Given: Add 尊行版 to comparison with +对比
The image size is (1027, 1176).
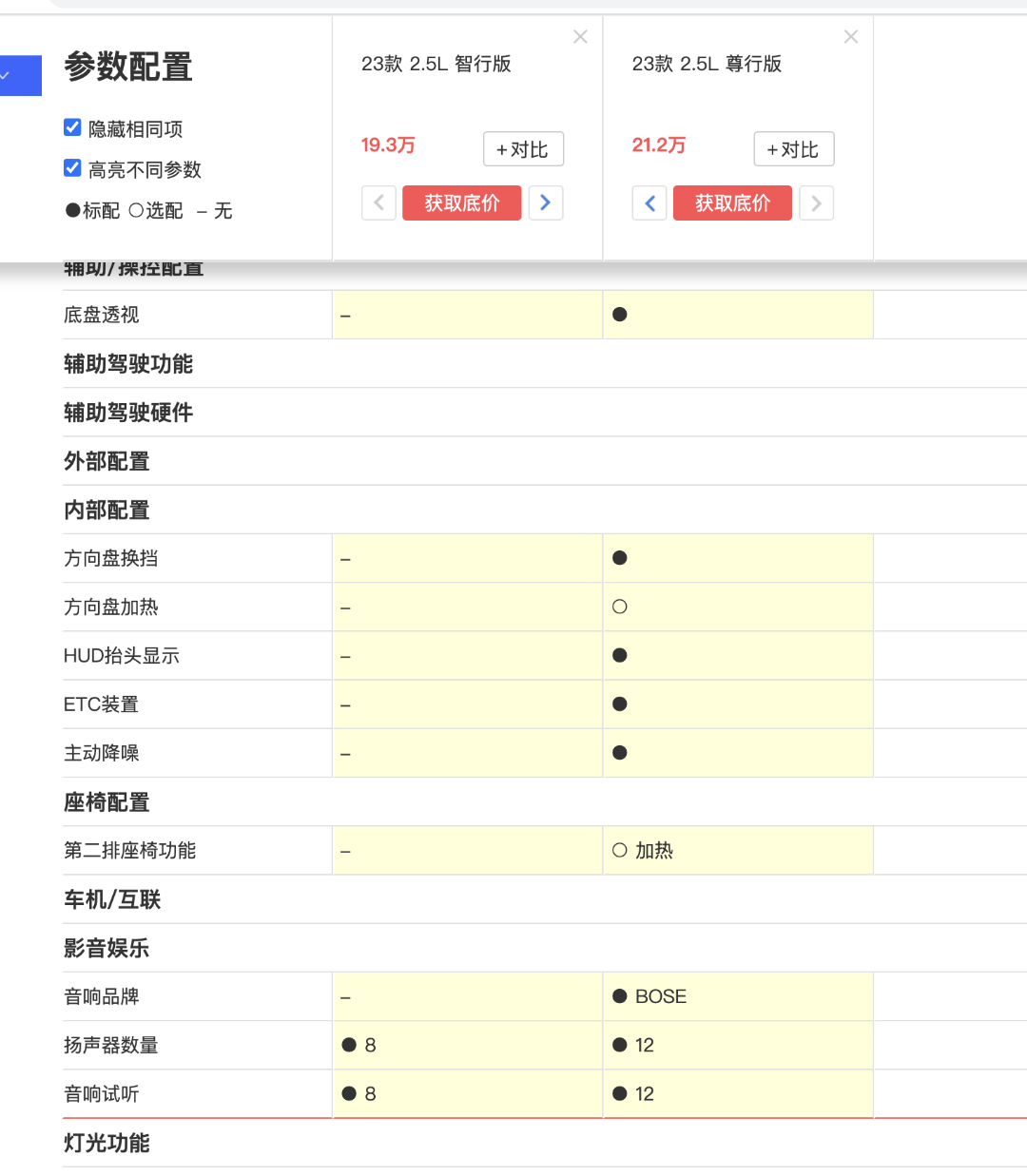Looking at the screenshot, I should pos(793,149).
